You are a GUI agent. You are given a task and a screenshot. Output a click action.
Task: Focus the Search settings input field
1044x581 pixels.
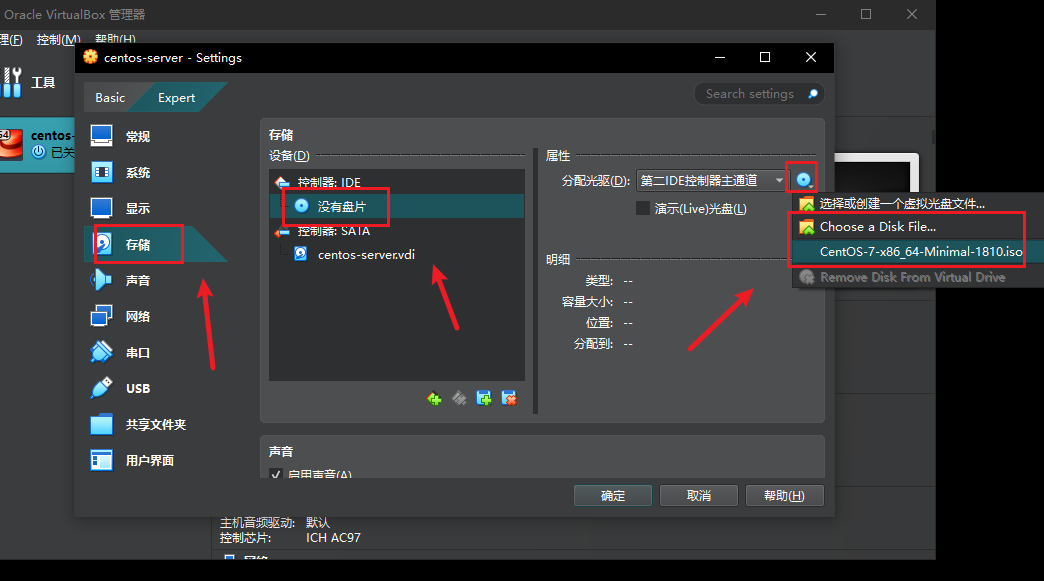point(758,94)
